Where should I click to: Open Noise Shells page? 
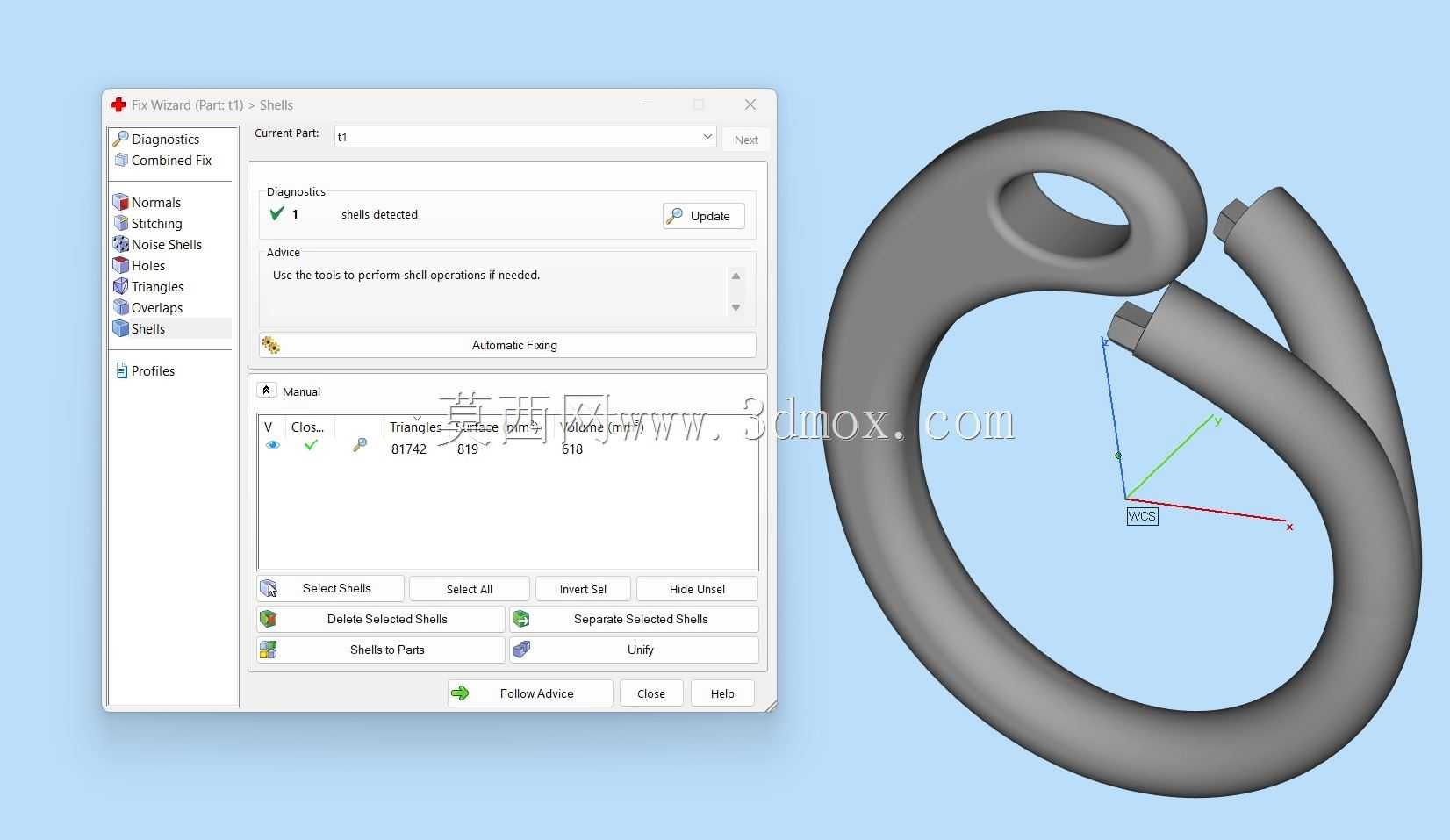tap(166, 245)
